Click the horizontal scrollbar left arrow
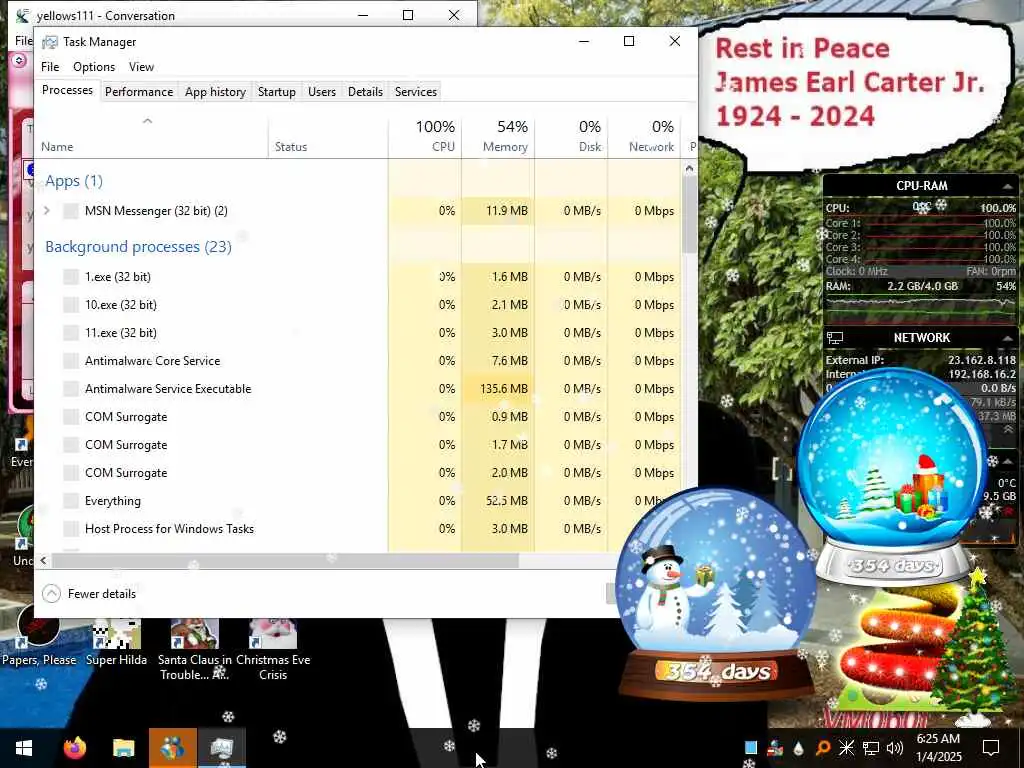1024x768 pixels. (x=43, y=560)
